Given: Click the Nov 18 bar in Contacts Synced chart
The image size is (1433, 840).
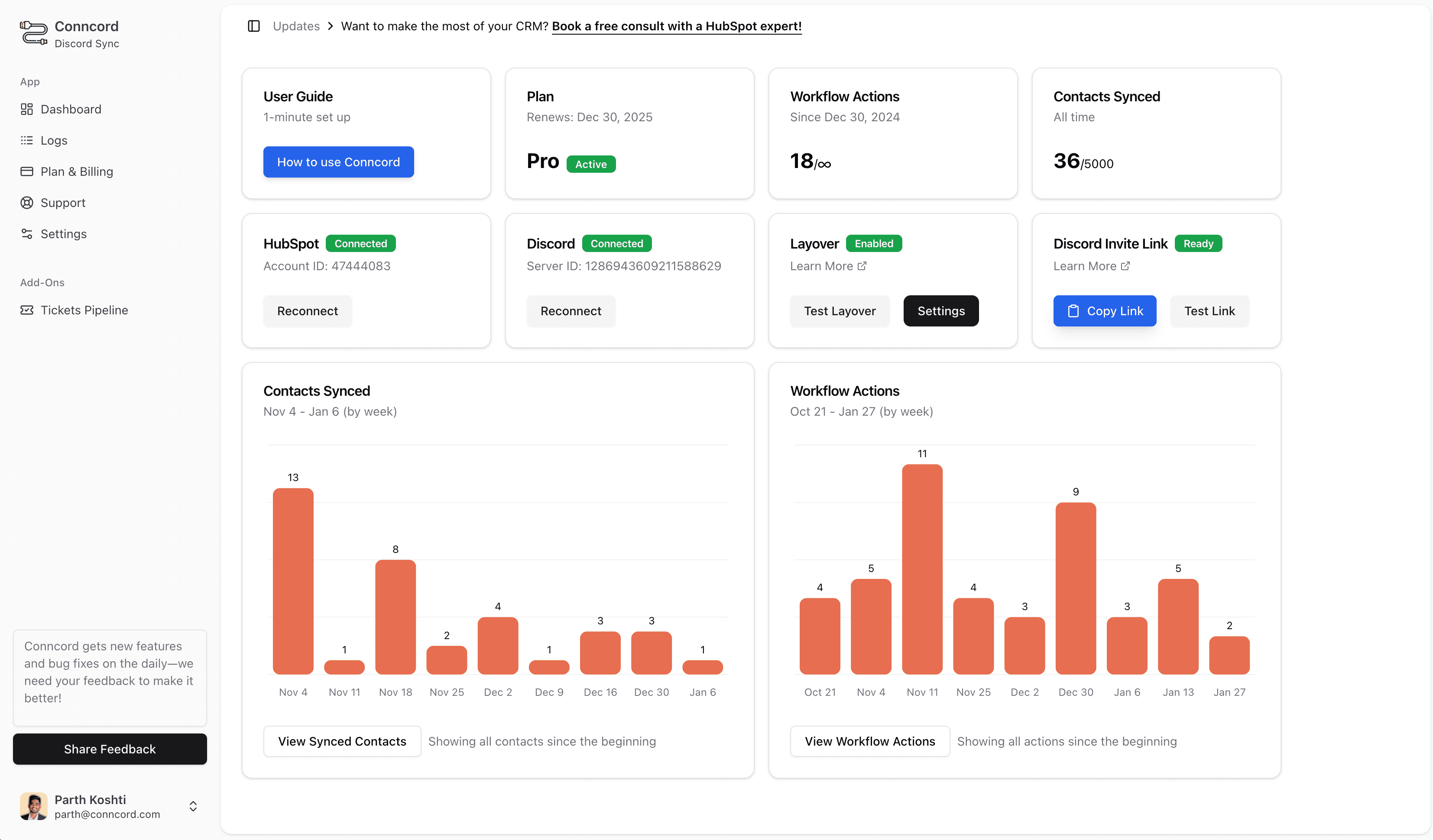Looking at the screenshot, I should click(x=395, y=617).
